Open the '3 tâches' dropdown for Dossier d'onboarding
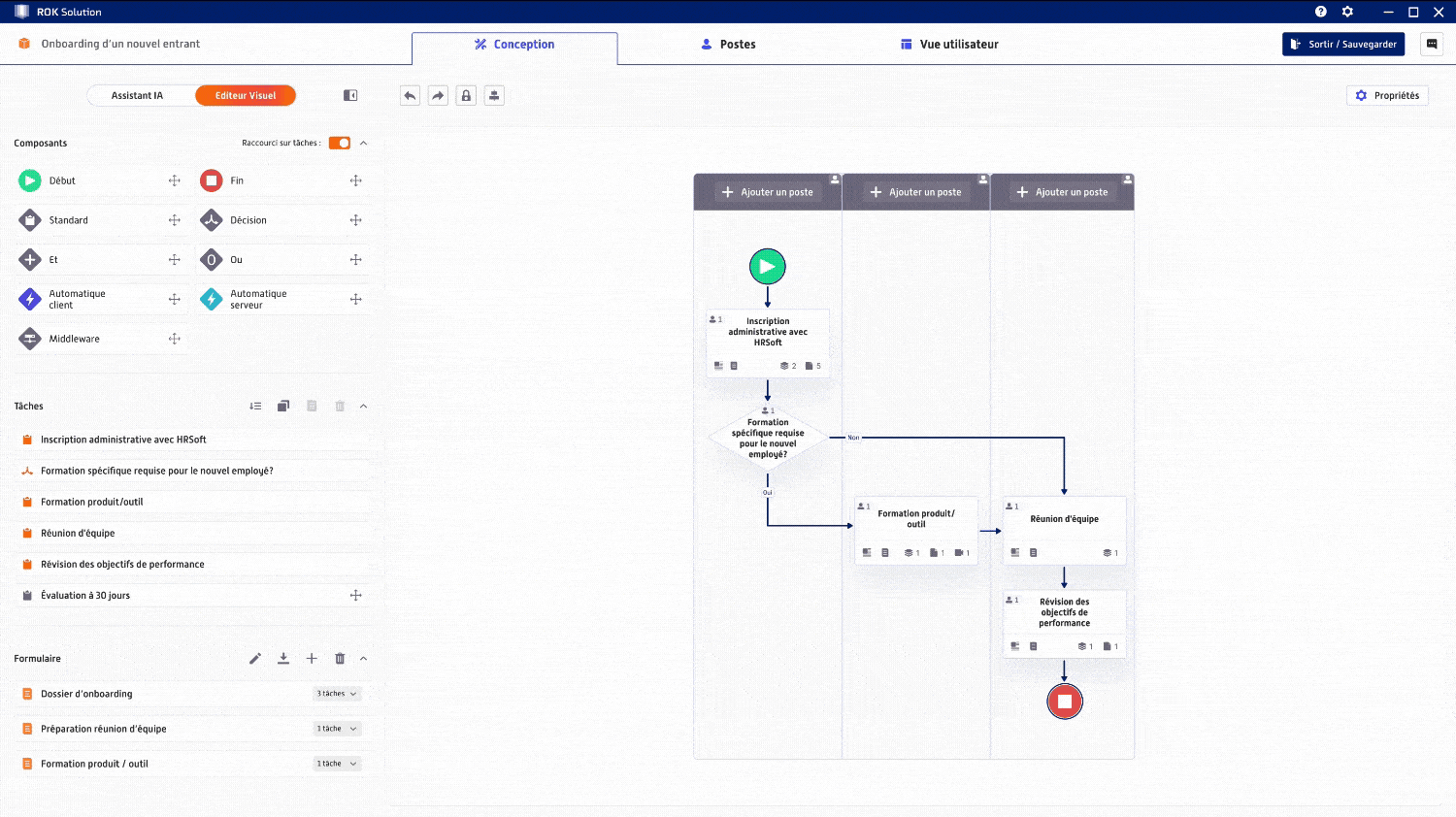The height and width of the screenshot is (817, 1456). pyautogui.click(x=337, y=693)
